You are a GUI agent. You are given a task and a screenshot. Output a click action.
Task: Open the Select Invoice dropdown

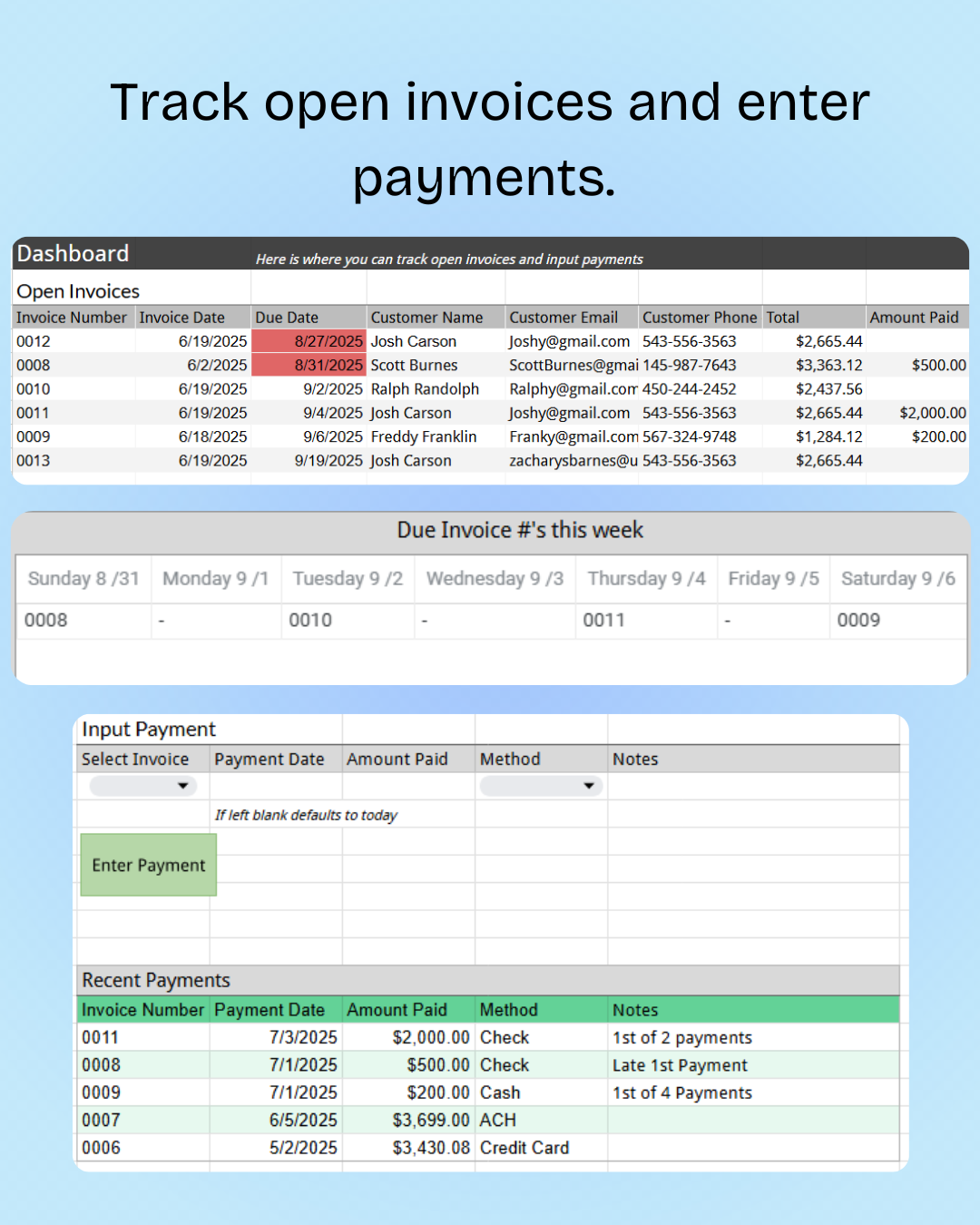pyautogui.click(x=142, y=786)
